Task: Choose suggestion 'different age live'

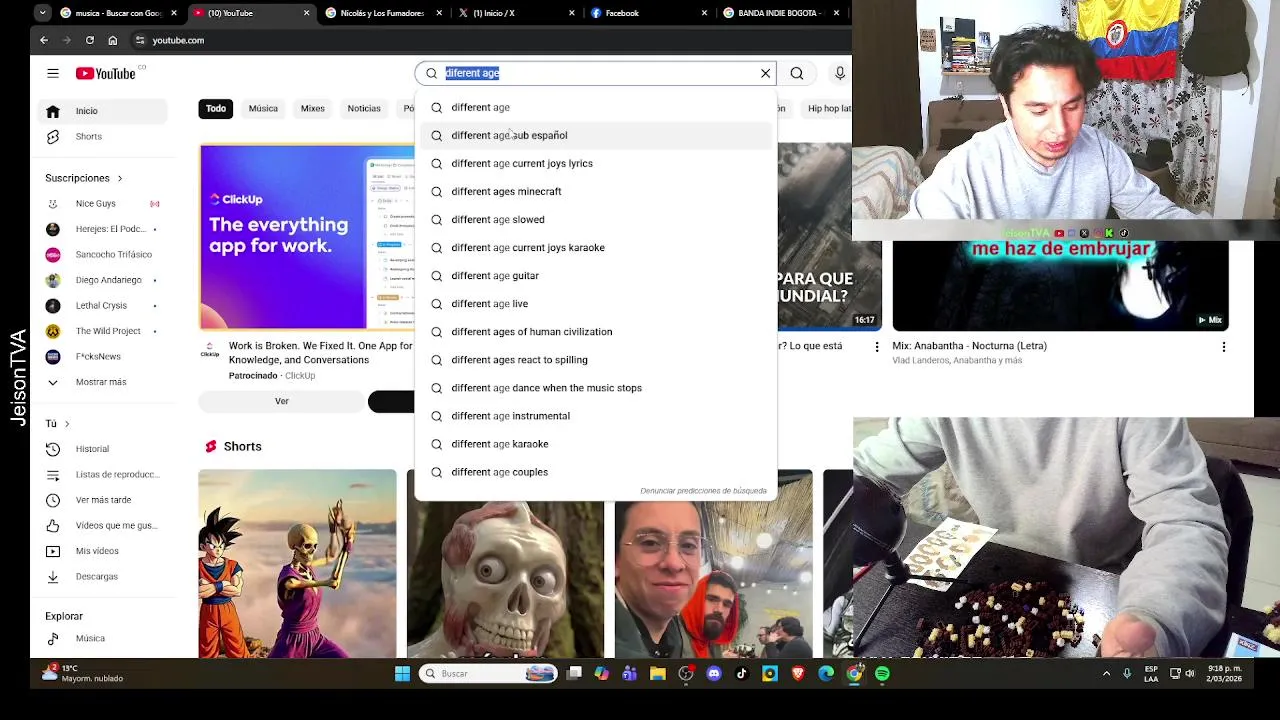Action: [x=596, y=303]
